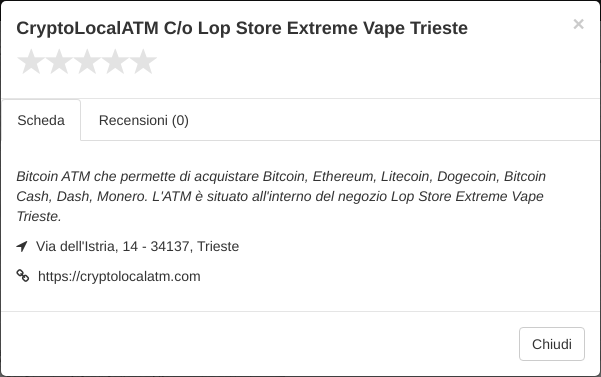Choose the fourth rating star
601x377 pixels.
tap(115, 61)
